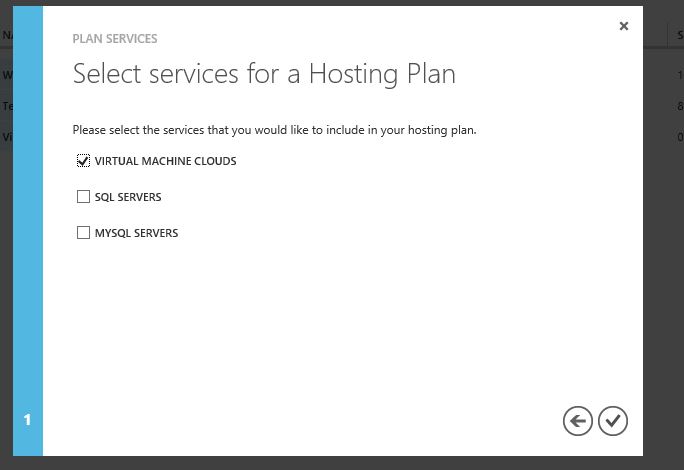This screenshot has height=470, width=684.
Task: Select the step 1 wizard indicator
Action: click(x=27, y=420)
